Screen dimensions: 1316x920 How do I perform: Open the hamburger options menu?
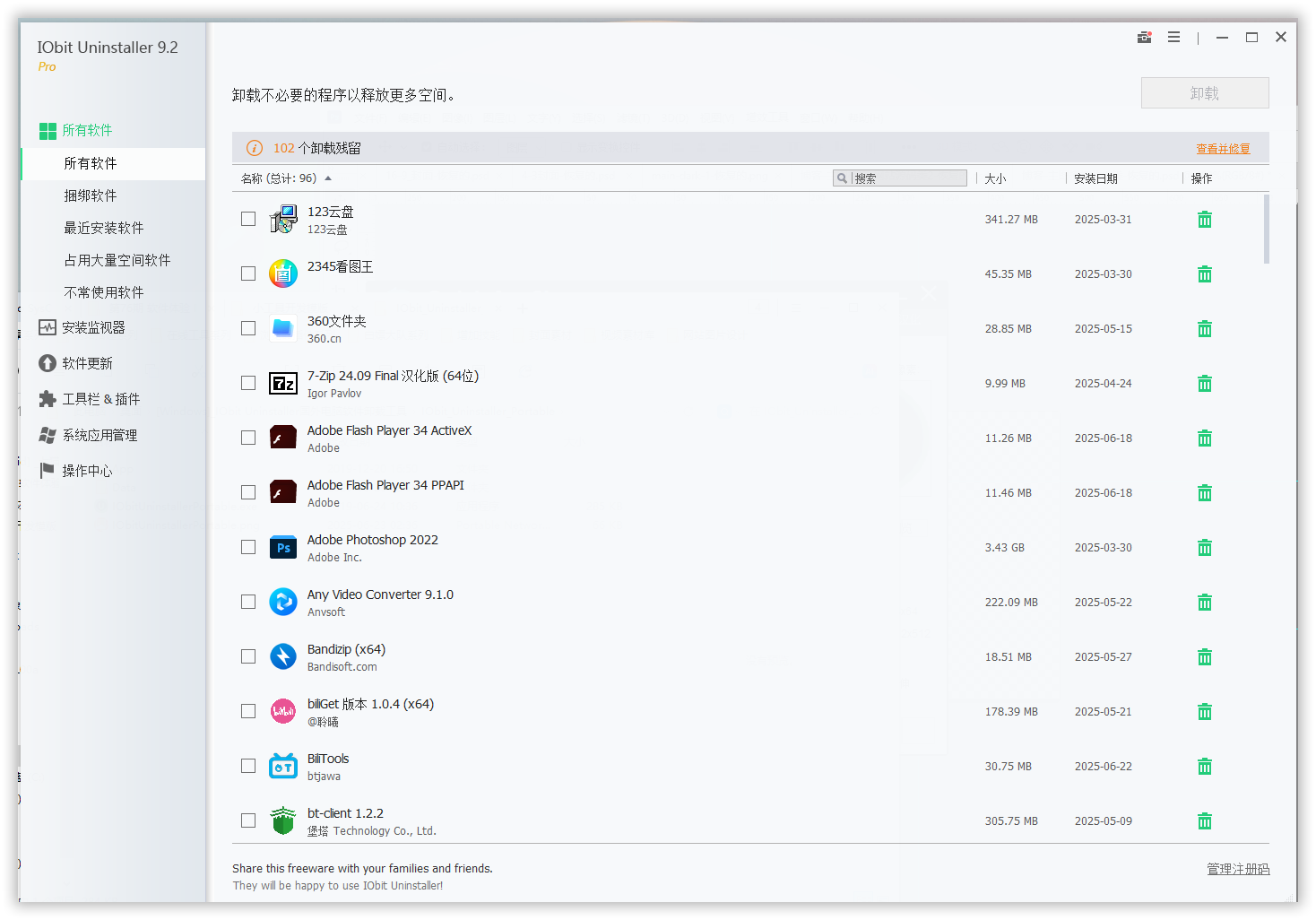(1173, 37)
